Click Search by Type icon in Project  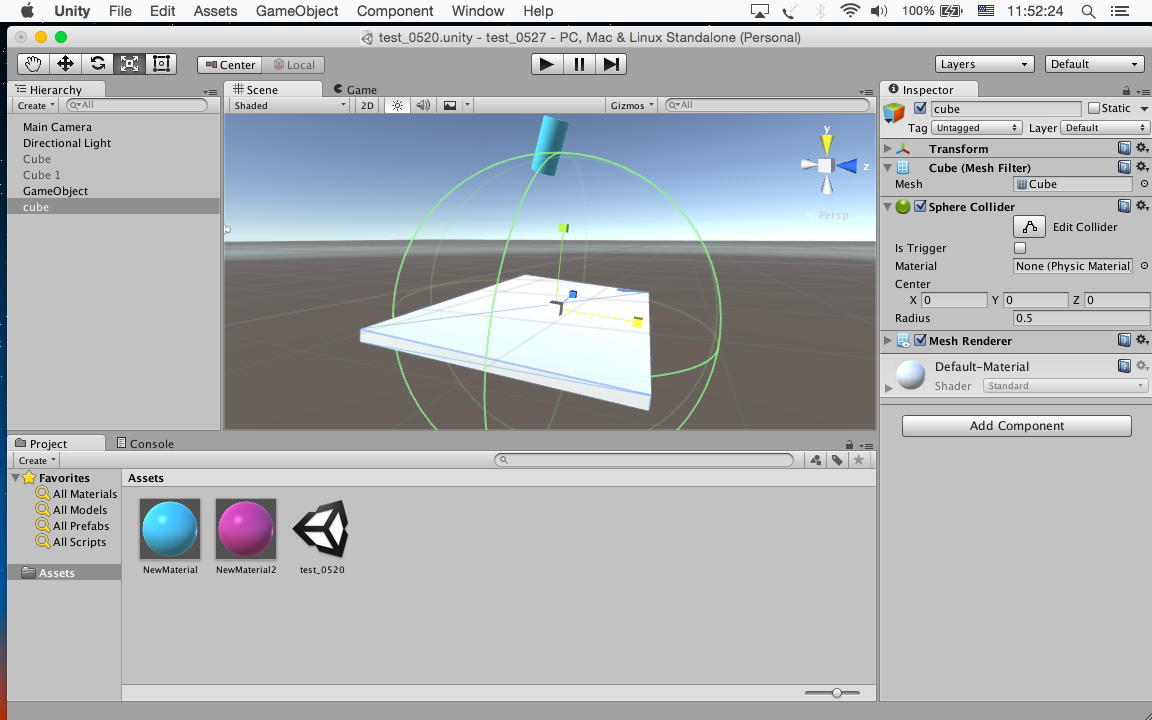click(x=816, y=460)
